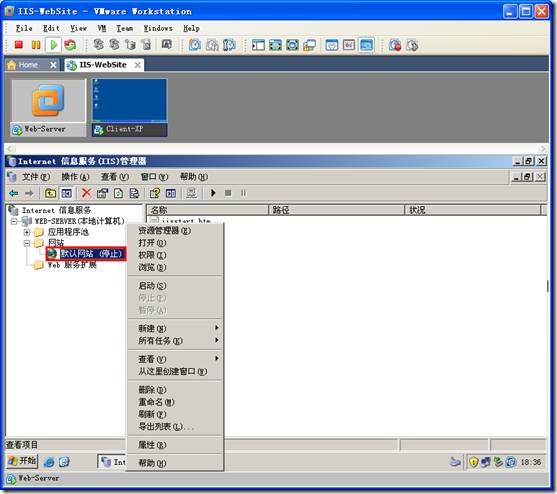Click the 路径 column header
Viewport: 557px width, 494px height.
336,210
